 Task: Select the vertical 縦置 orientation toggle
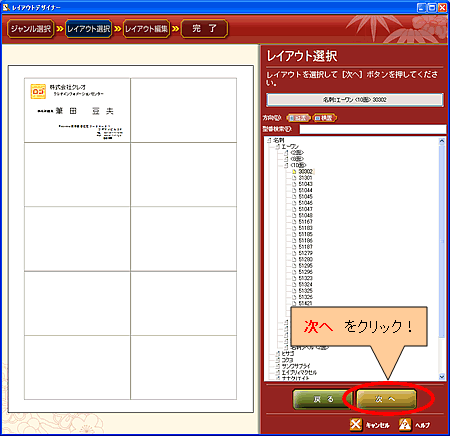[x=298, y=118]
